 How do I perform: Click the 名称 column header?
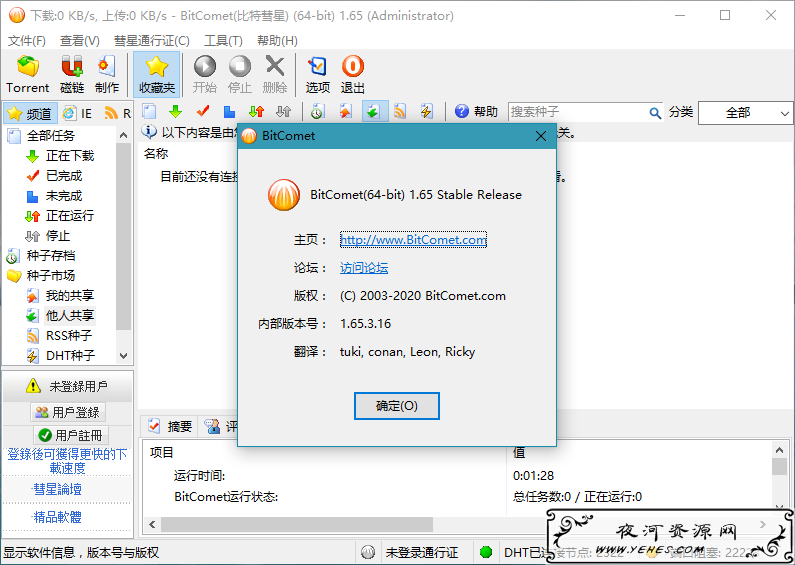156,154
